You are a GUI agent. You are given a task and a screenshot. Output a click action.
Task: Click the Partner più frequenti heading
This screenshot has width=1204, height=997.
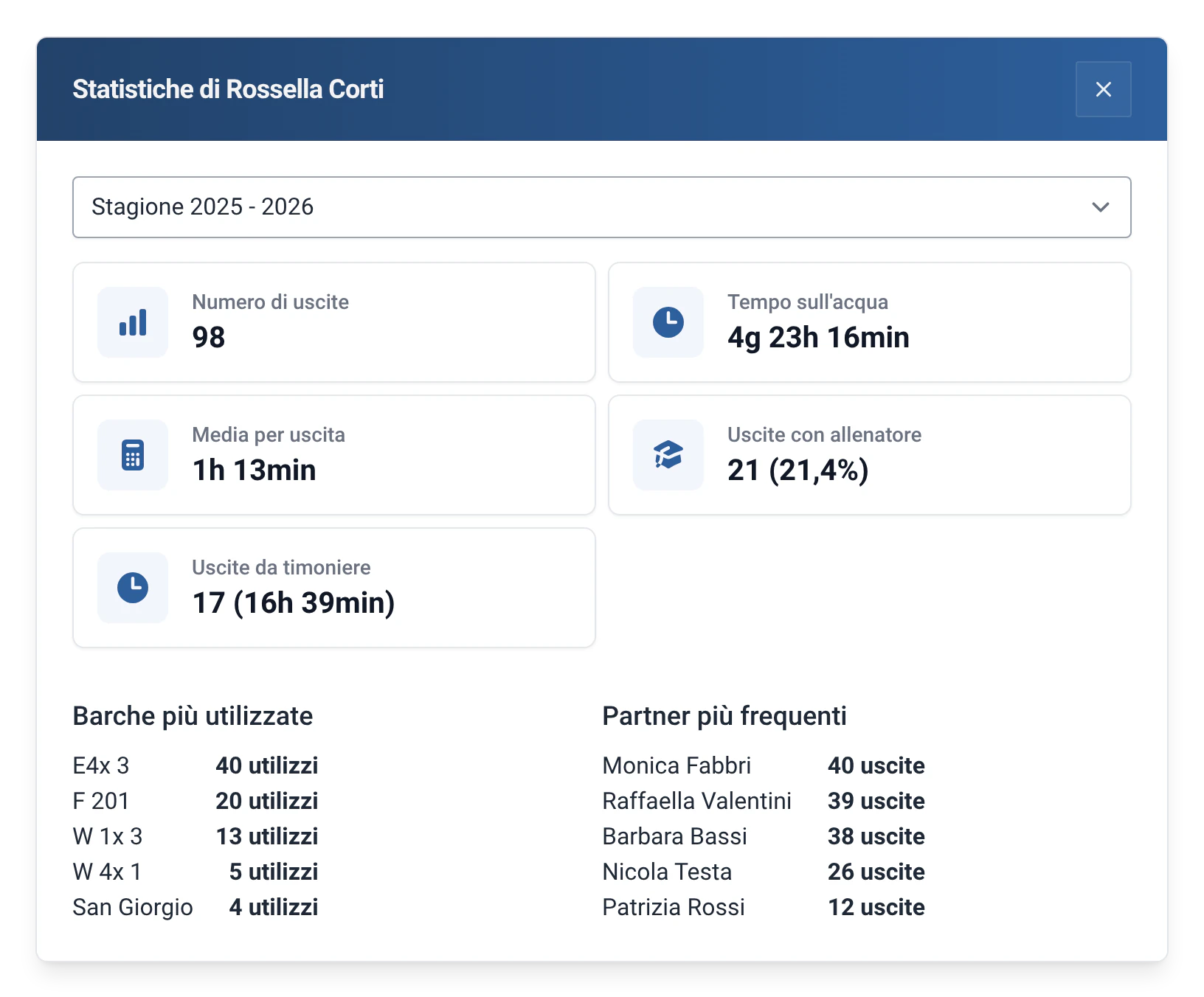724,716
